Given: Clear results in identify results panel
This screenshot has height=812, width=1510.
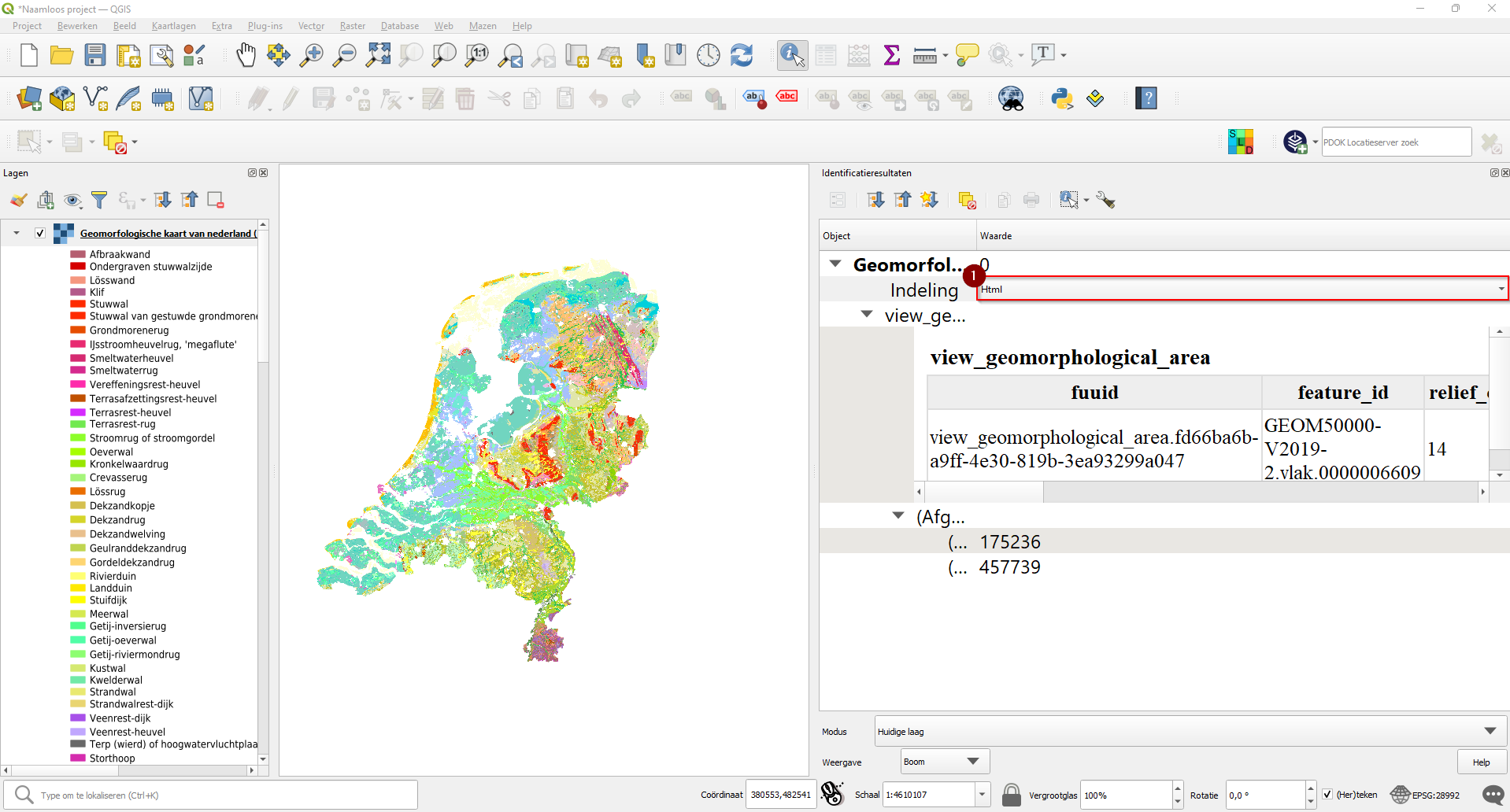Looking at the screenshot, I should coord(968,200).
